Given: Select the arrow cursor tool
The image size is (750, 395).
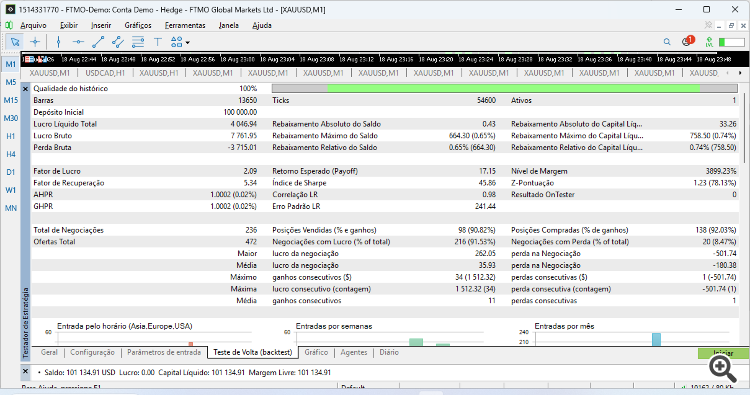Looking at the screenshot, I should tap(15, 42).
